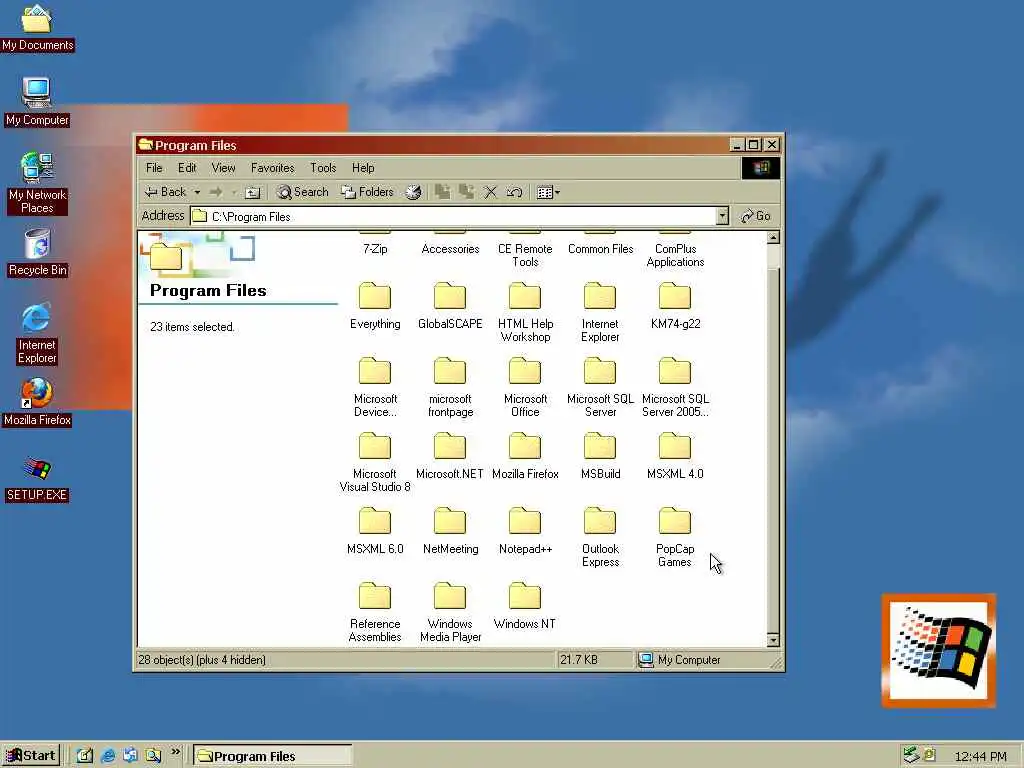Screen dimensions: 1024x768
Task: Open the Tools menu
Action: (323, 168)
